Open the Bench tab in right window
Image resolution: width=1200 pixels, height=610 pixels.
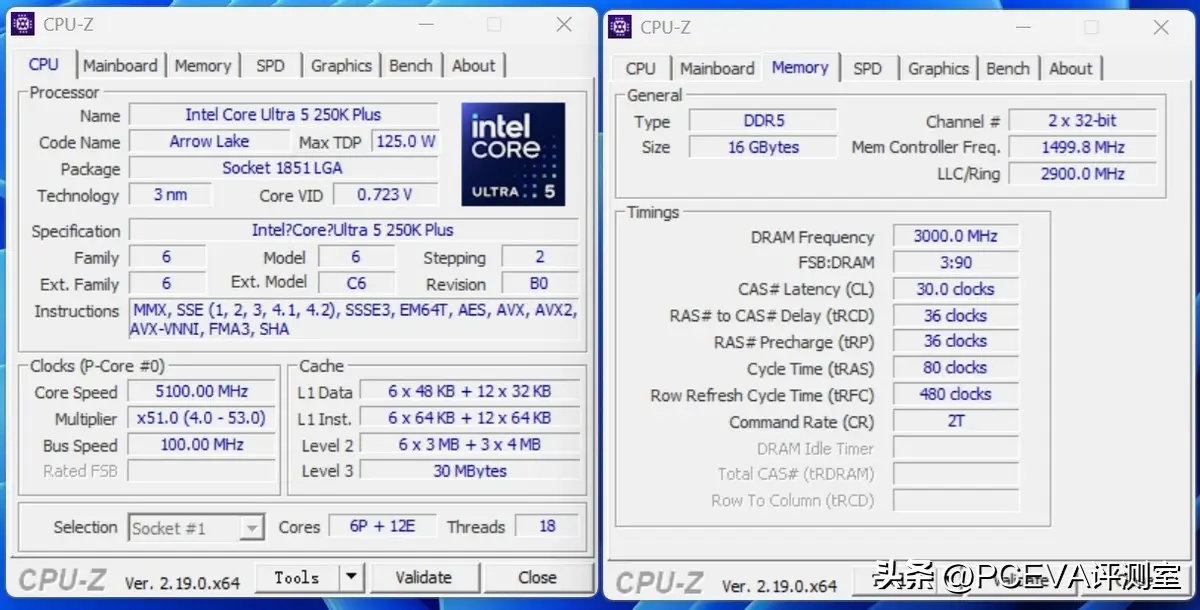[x=1008, y=68]
